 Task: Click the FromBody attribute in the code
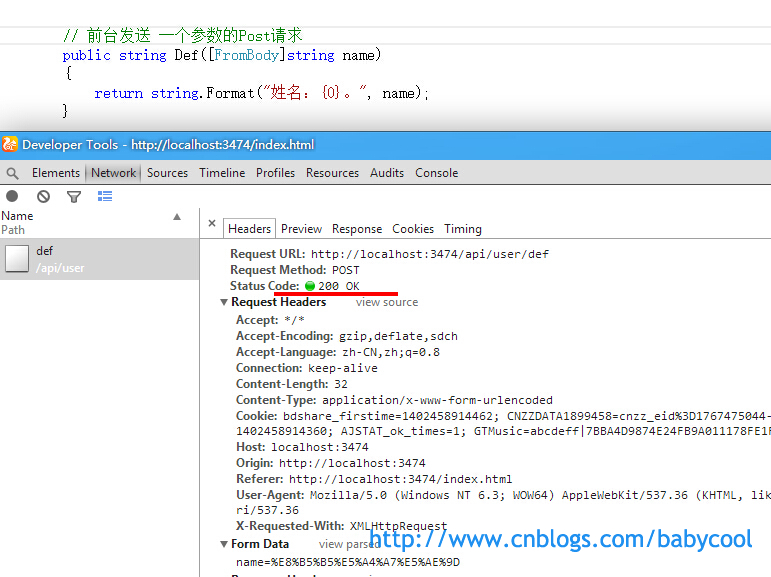246,55
